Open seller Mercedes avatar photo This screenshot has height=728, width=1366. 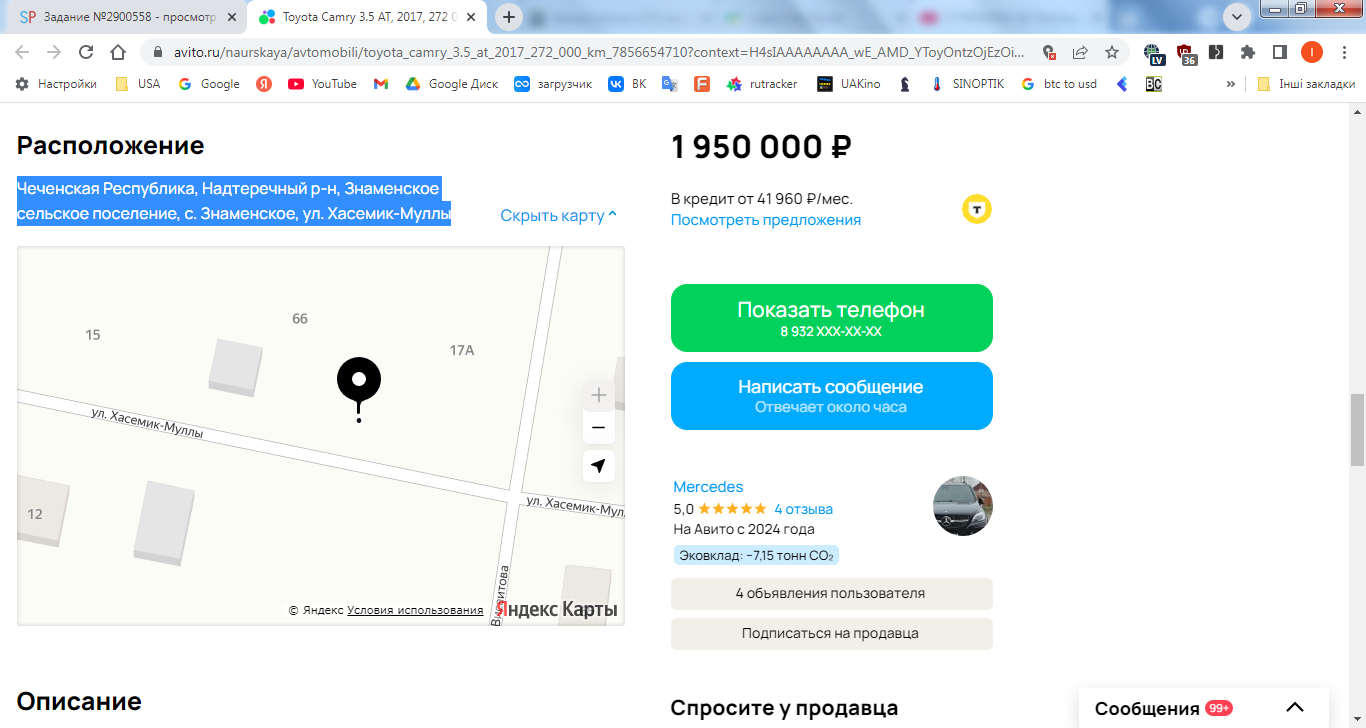coord(963,506)
